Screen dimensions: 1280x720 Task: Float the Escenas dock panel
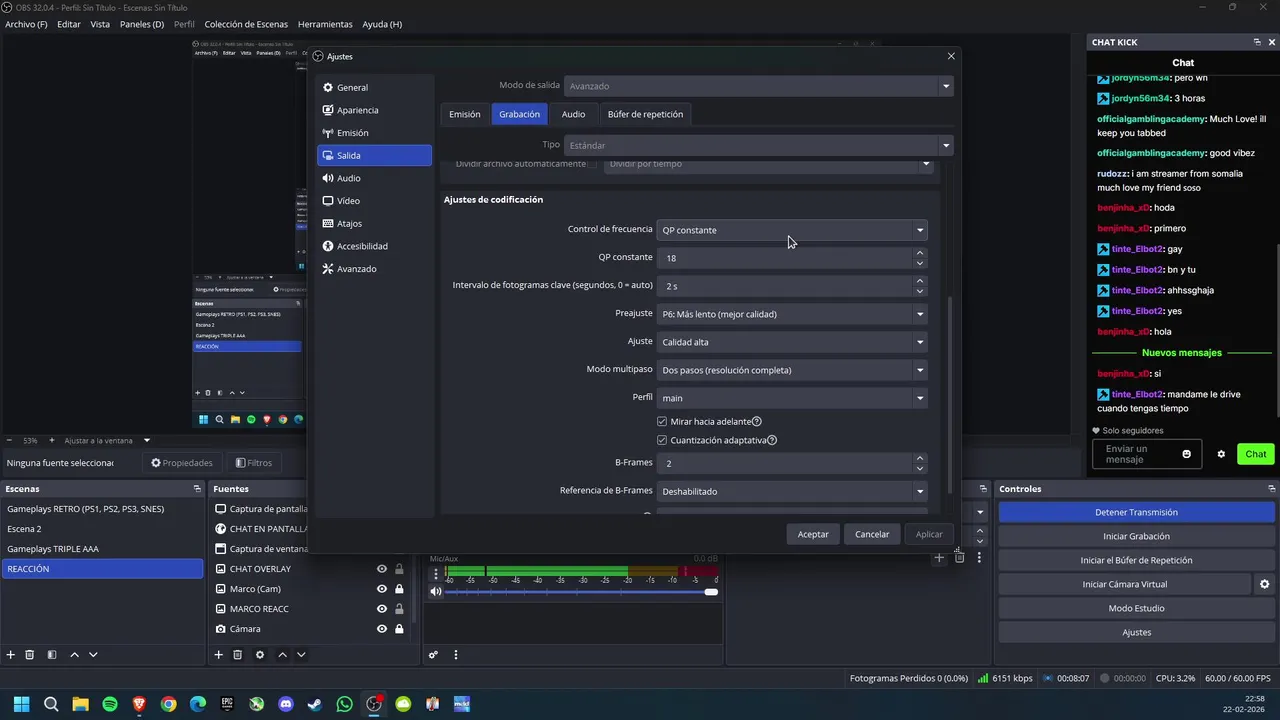click(197, 489)
